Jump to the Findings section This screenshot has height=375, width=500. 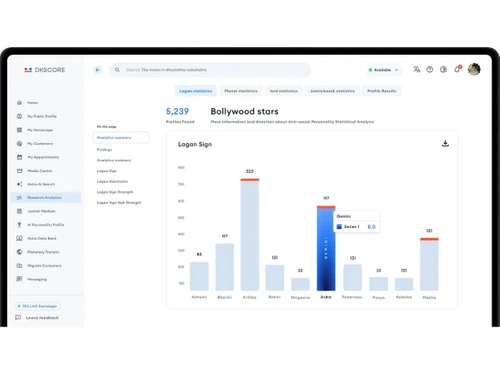tap(104, 150)
